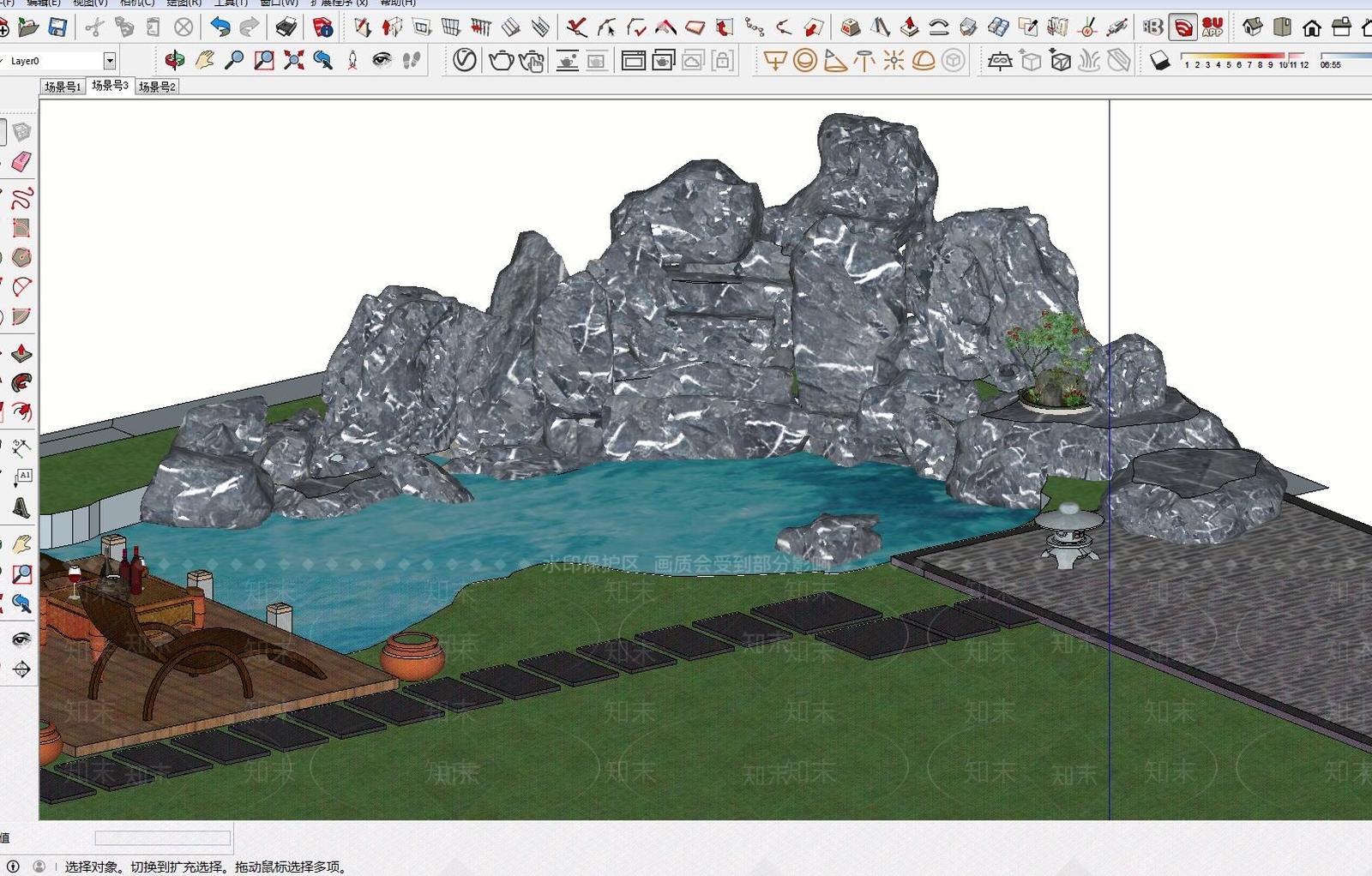Select the Polygon tool

21,257
